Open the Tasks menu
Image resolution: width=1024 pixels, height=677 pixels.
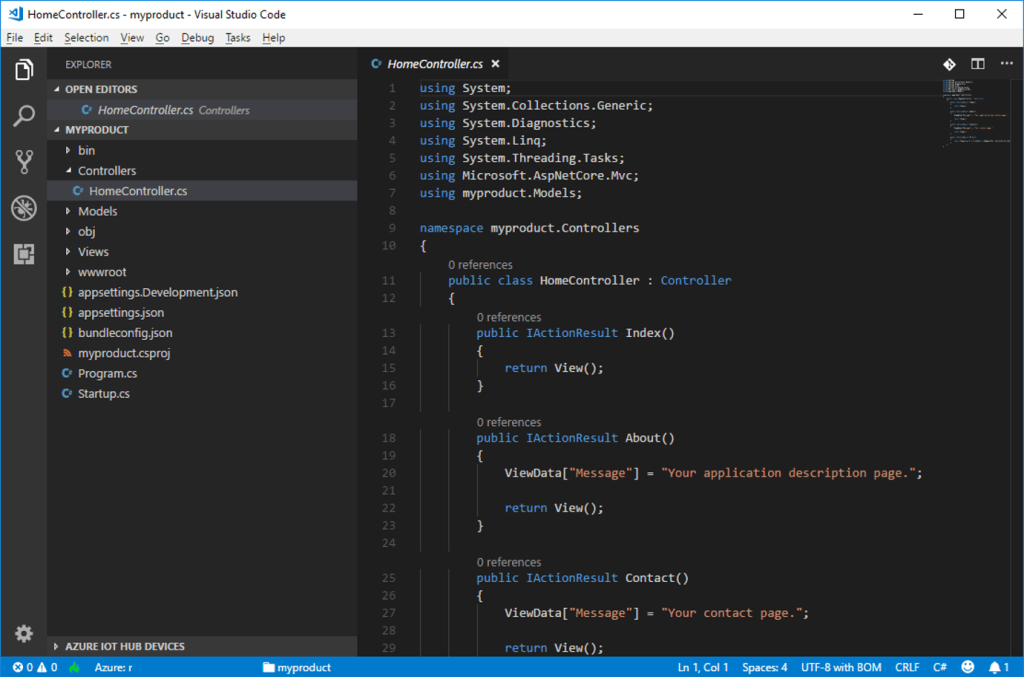pyautogui.click(x=237, y=37)
